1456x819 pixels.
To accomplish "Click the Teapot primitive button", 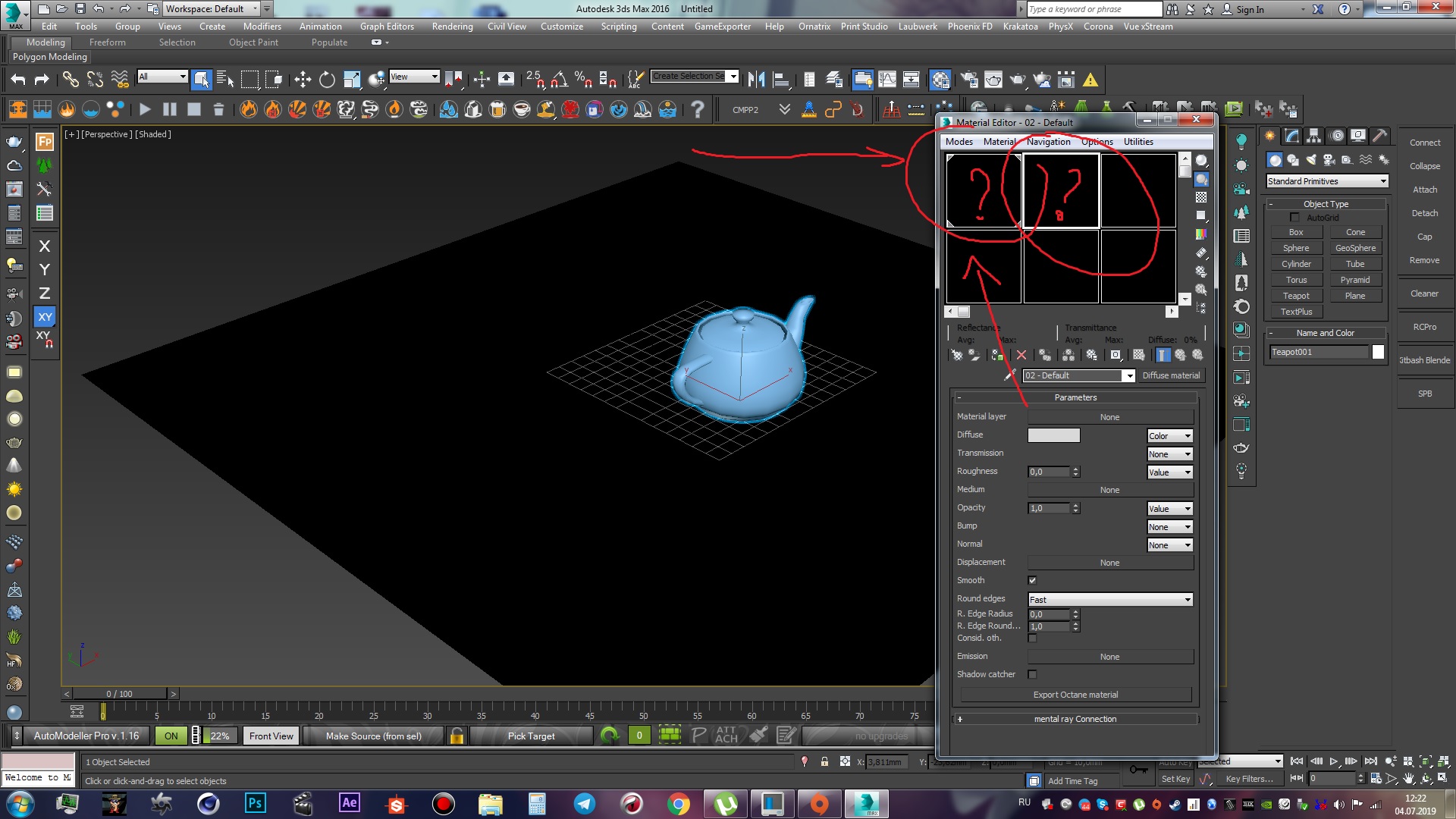I will (x=1296, y=296).
